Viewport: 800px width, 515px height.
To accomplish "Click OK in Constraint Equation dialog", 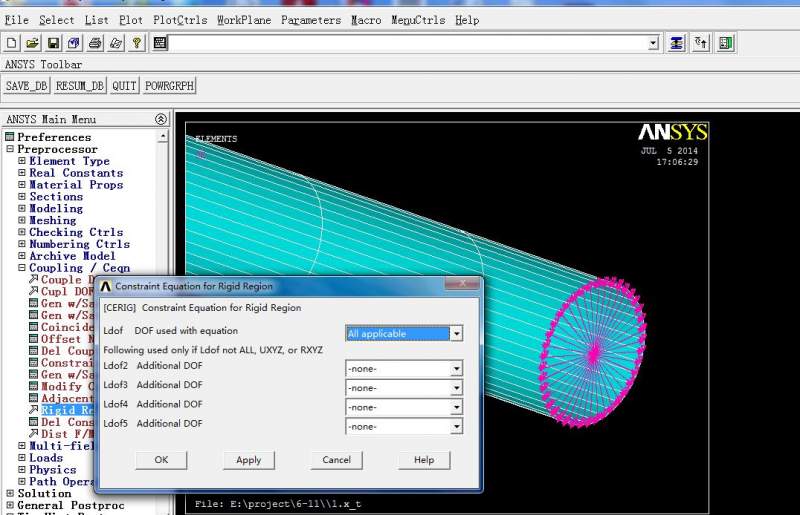I will click(x=161, y=460).
